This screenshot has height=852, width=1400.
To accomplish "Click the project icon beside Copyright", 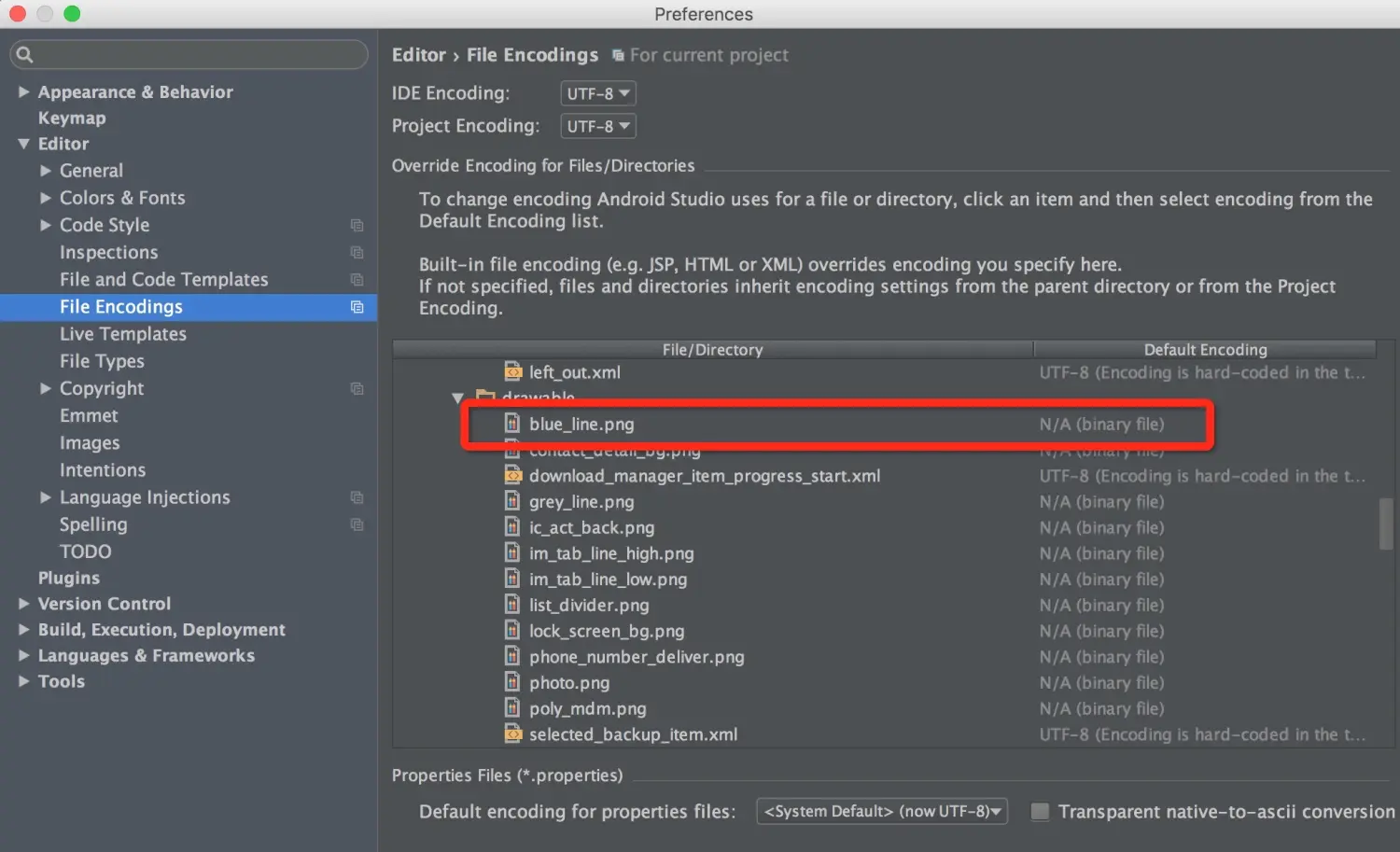I will coord(357,388).
